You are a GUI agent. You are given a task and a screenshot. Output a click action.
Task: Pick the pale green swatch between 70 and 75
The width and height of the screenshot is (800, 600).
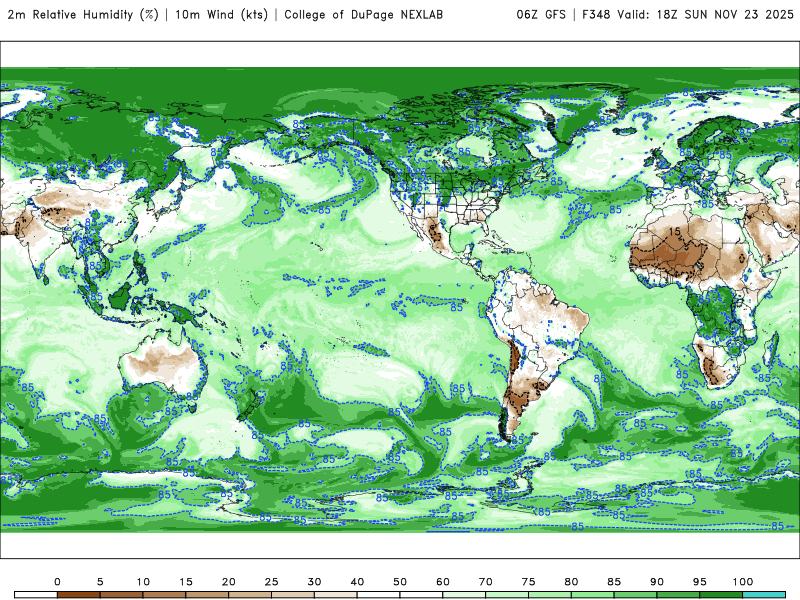tap(507, 595)
